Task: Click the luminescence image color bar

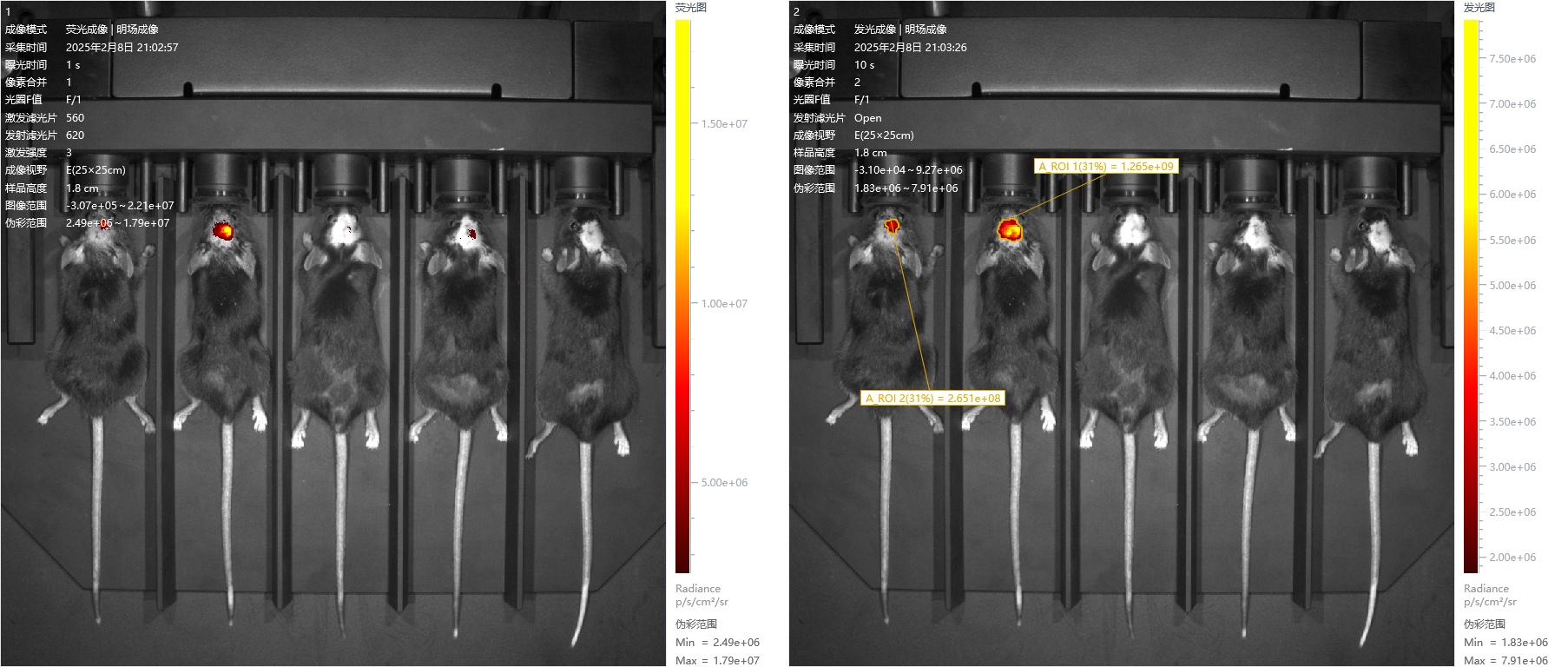Action: point(1470,295)
